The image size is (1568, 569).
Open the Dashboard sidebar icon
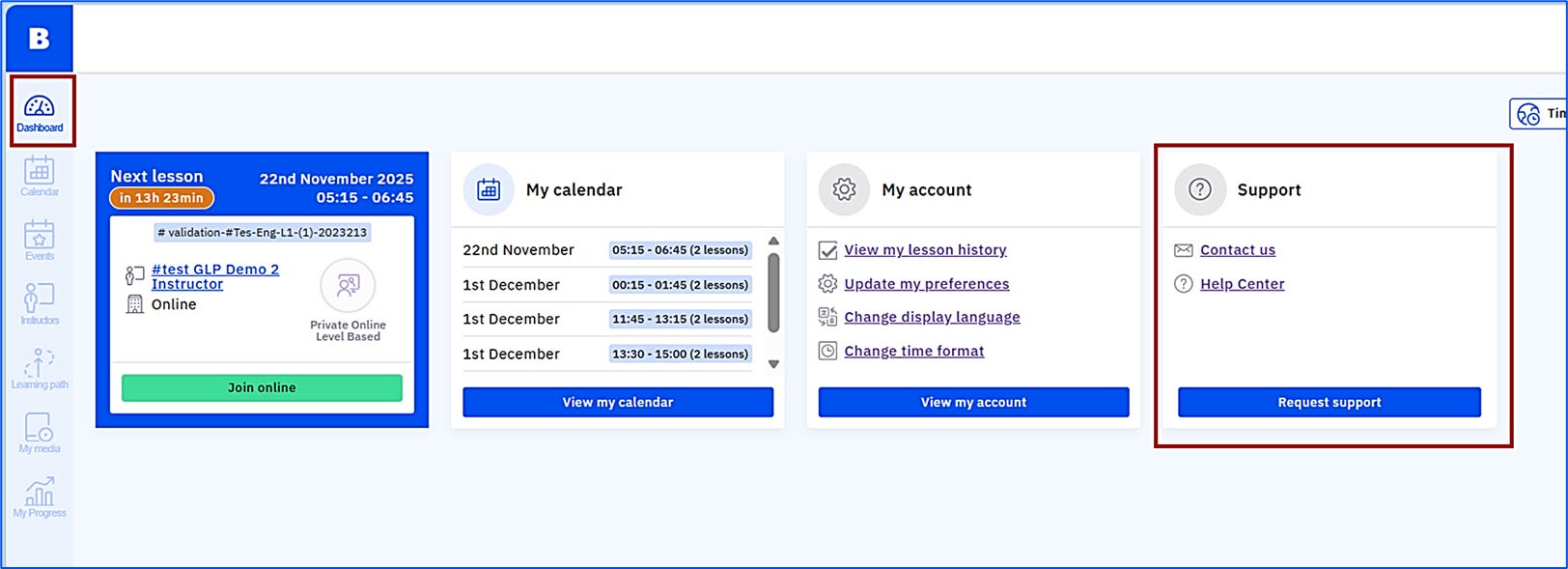point(40,112)
